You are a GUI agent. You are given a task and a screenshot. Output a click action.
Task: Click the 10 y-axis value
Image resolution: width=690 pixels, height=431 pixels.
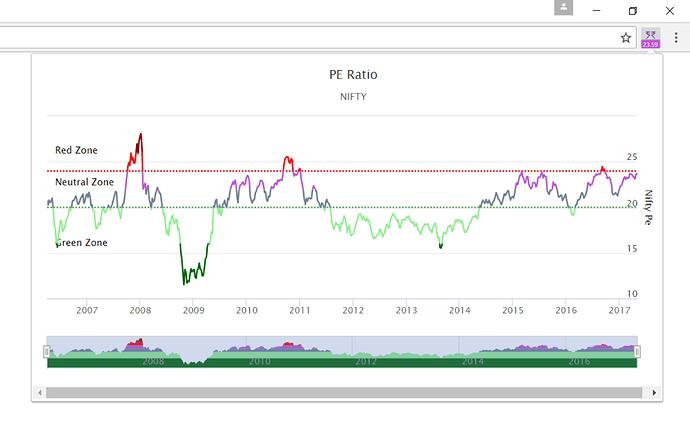(x=632, y=294)
